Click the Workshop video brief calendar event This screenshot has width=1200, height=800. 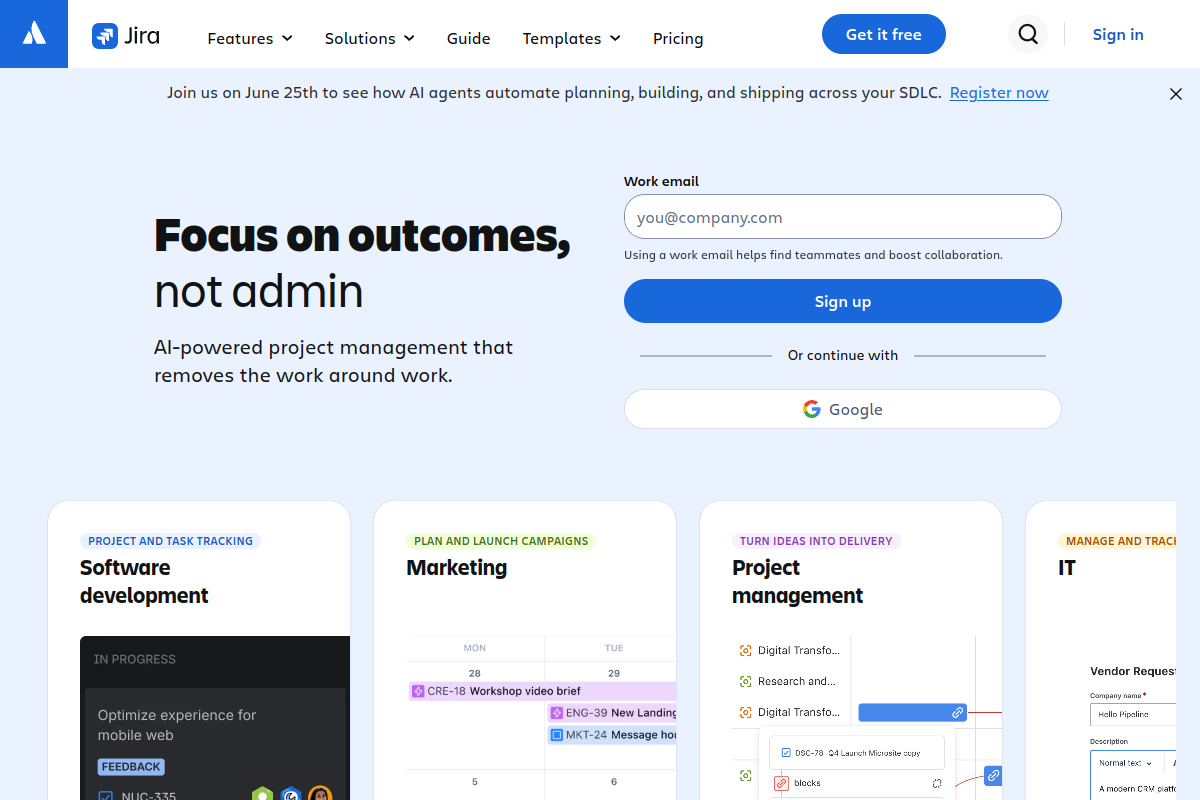543,691
